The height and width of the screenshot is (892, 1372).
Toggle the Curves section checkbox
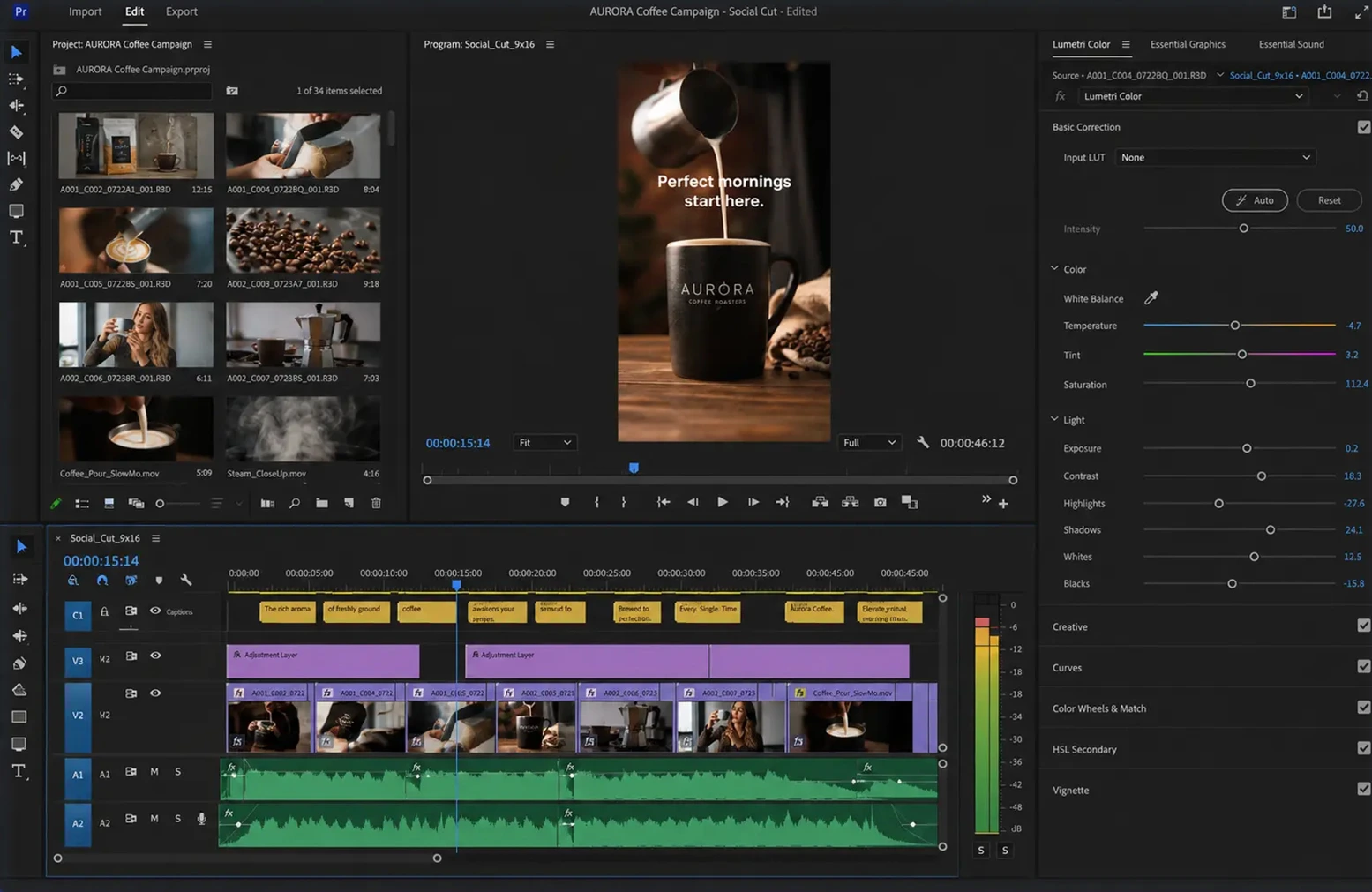point(1364,666)
